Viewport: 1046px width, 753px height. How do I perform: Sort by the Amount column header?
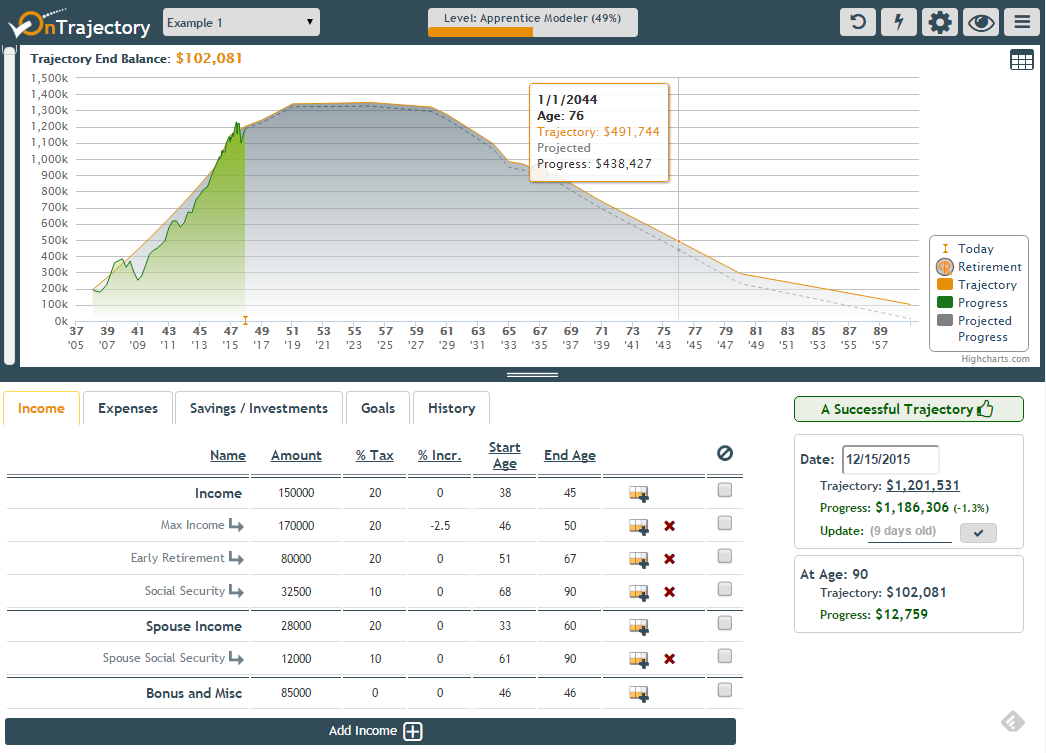click(x=296, y=456)
